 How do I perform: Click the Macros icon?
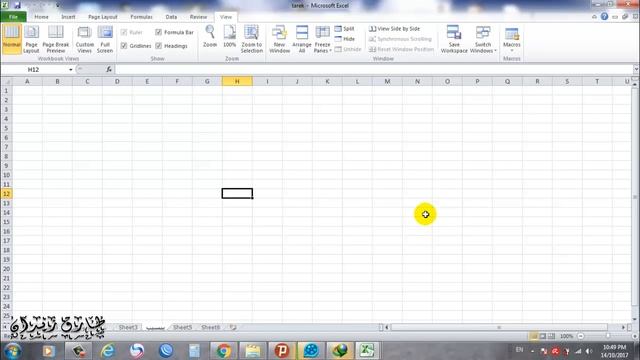pyautogui.click(x=512, y=35)
